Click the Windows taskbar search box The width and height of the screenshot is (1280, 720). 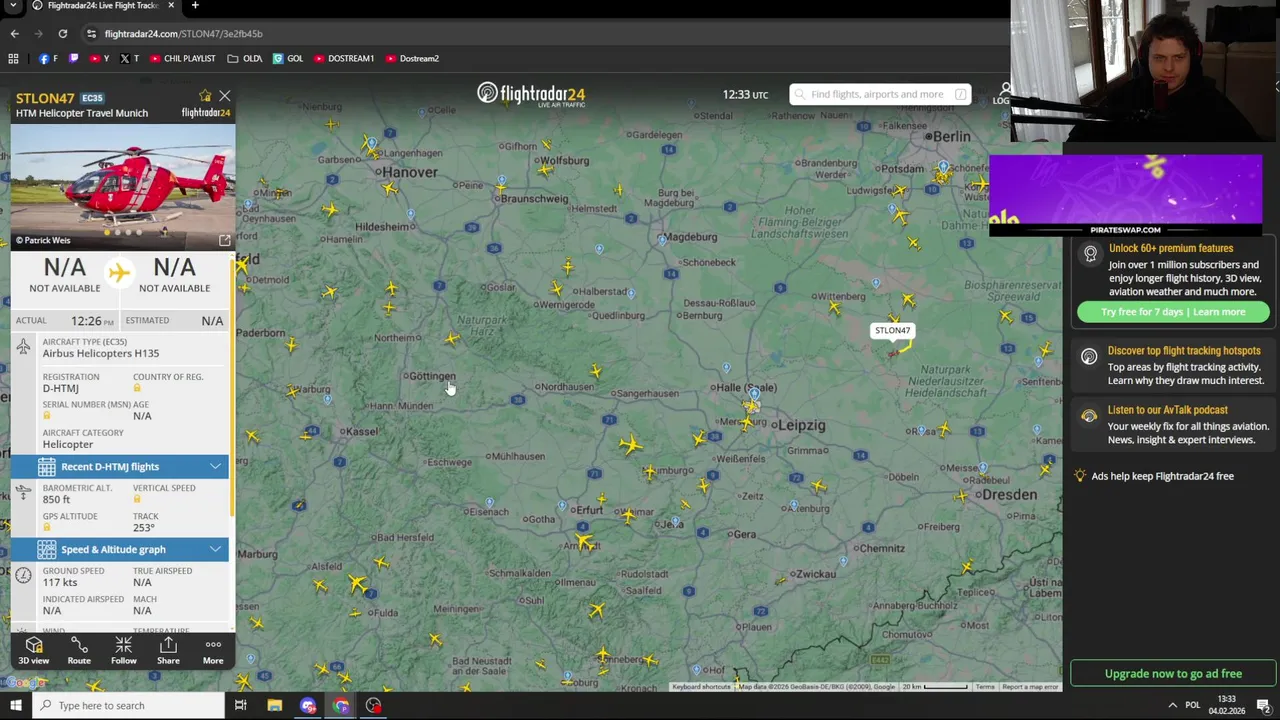[128, 706]
